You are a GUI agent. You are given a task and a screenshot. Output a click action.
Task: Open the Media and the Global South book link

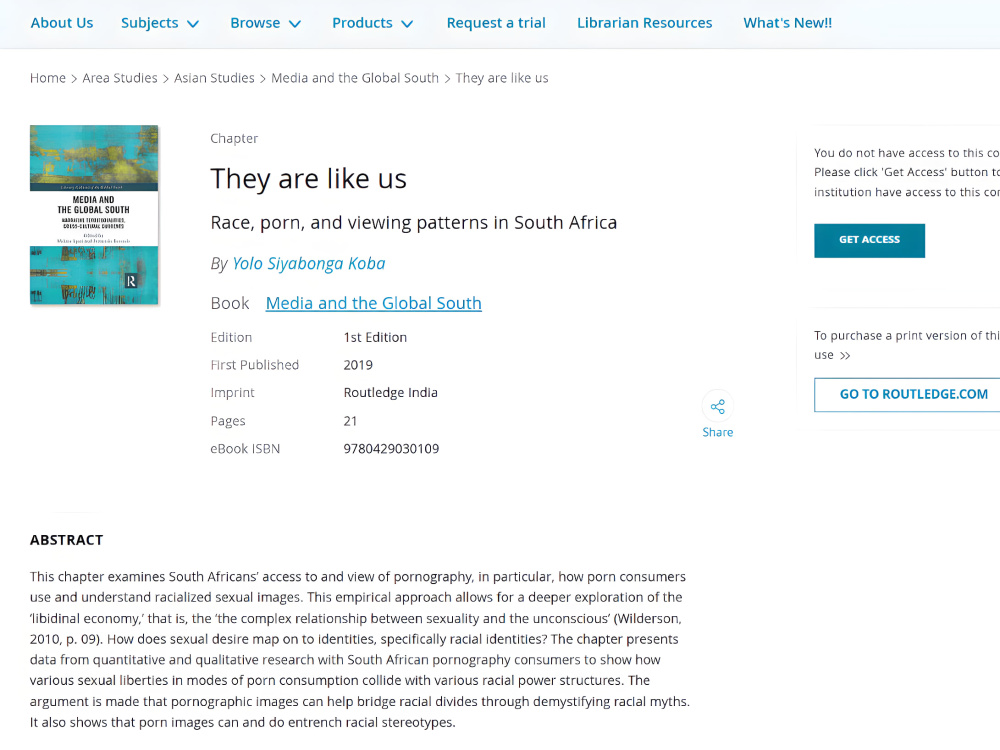374,303
